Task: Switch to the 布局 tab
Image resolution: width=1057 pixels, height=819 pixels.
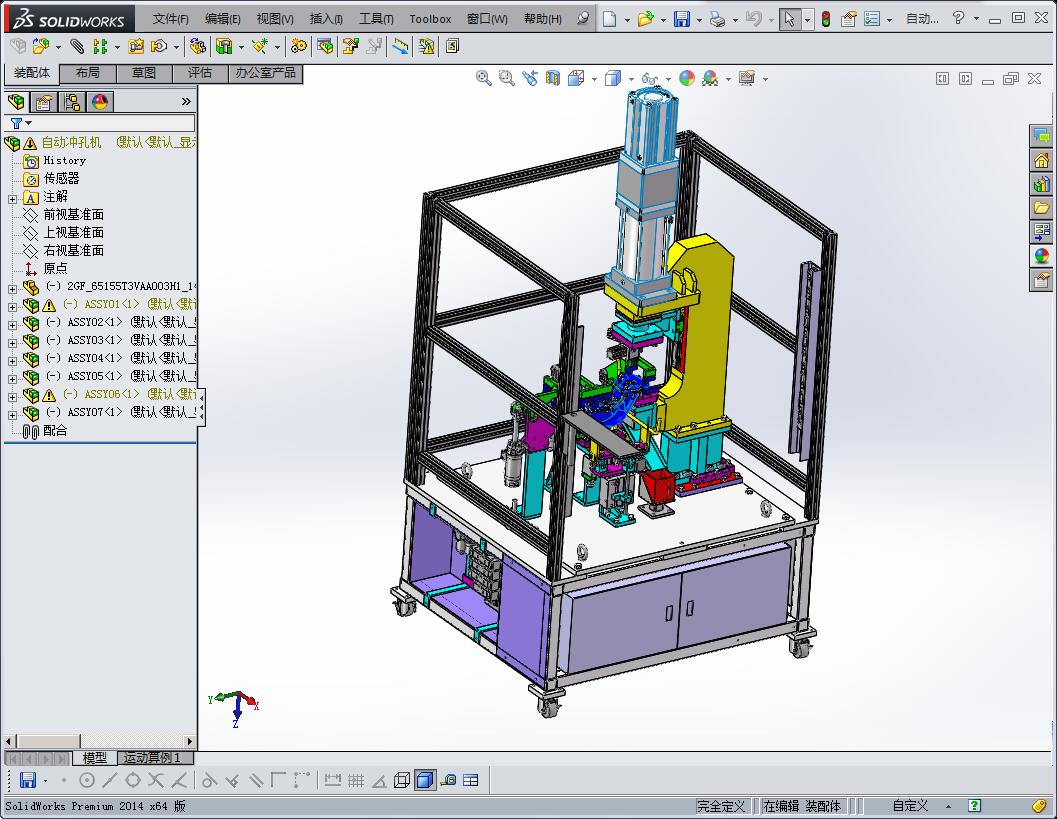Action: [x=88, y=73]
